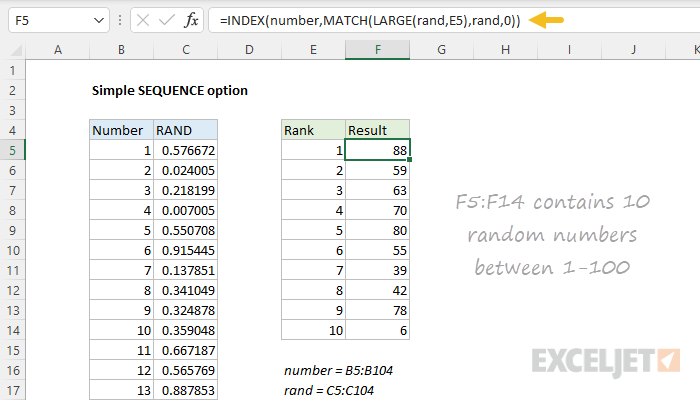Click the 'Number' header cell
Image resolution: width=700 pixels, height=400 pixels.
[x=121, y=130]
